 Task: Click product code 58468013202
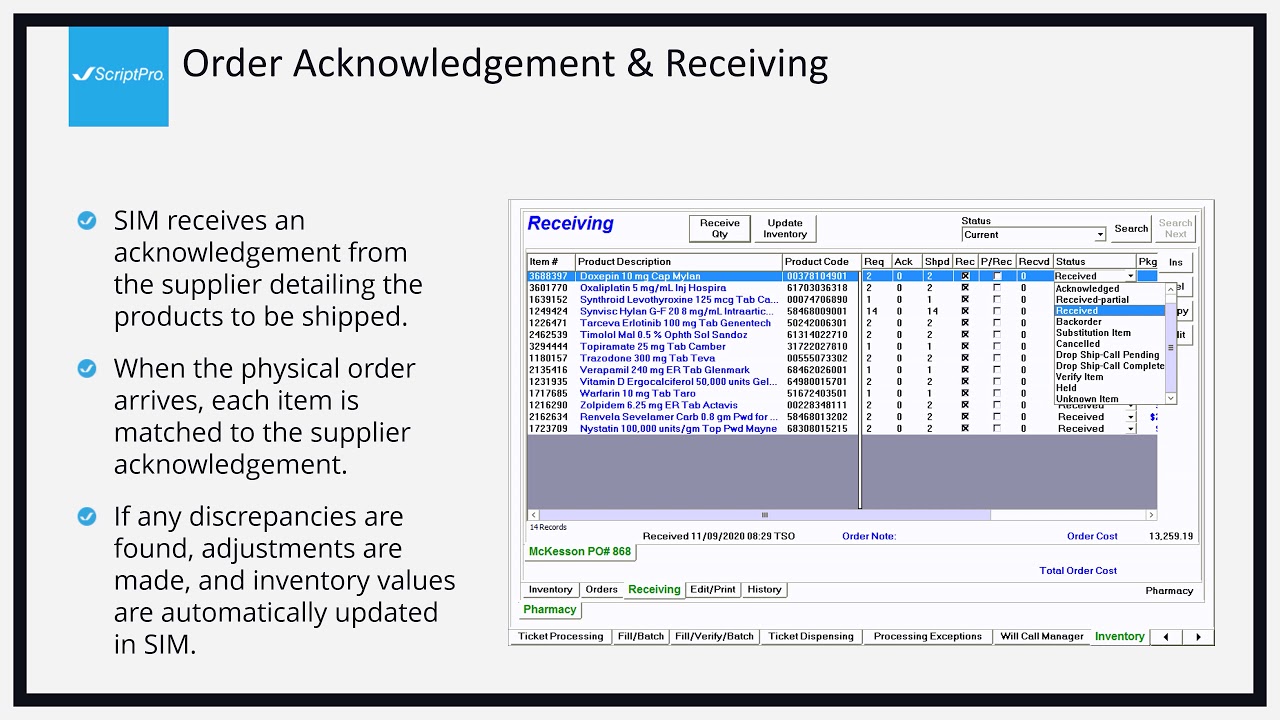click(x=816, y=417)
